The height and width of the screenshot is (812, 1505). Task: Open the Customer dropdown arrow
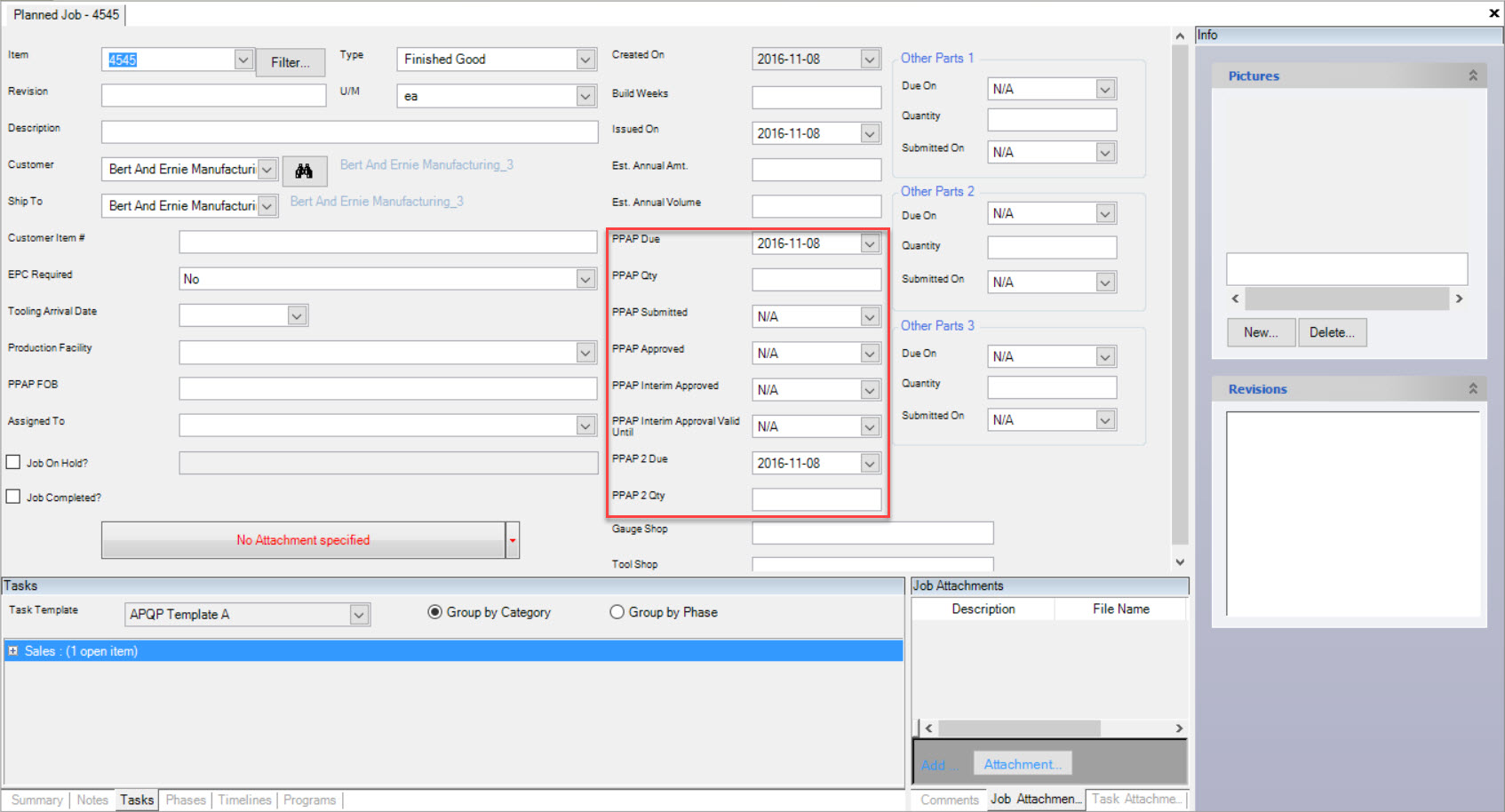tap(267, 169)
